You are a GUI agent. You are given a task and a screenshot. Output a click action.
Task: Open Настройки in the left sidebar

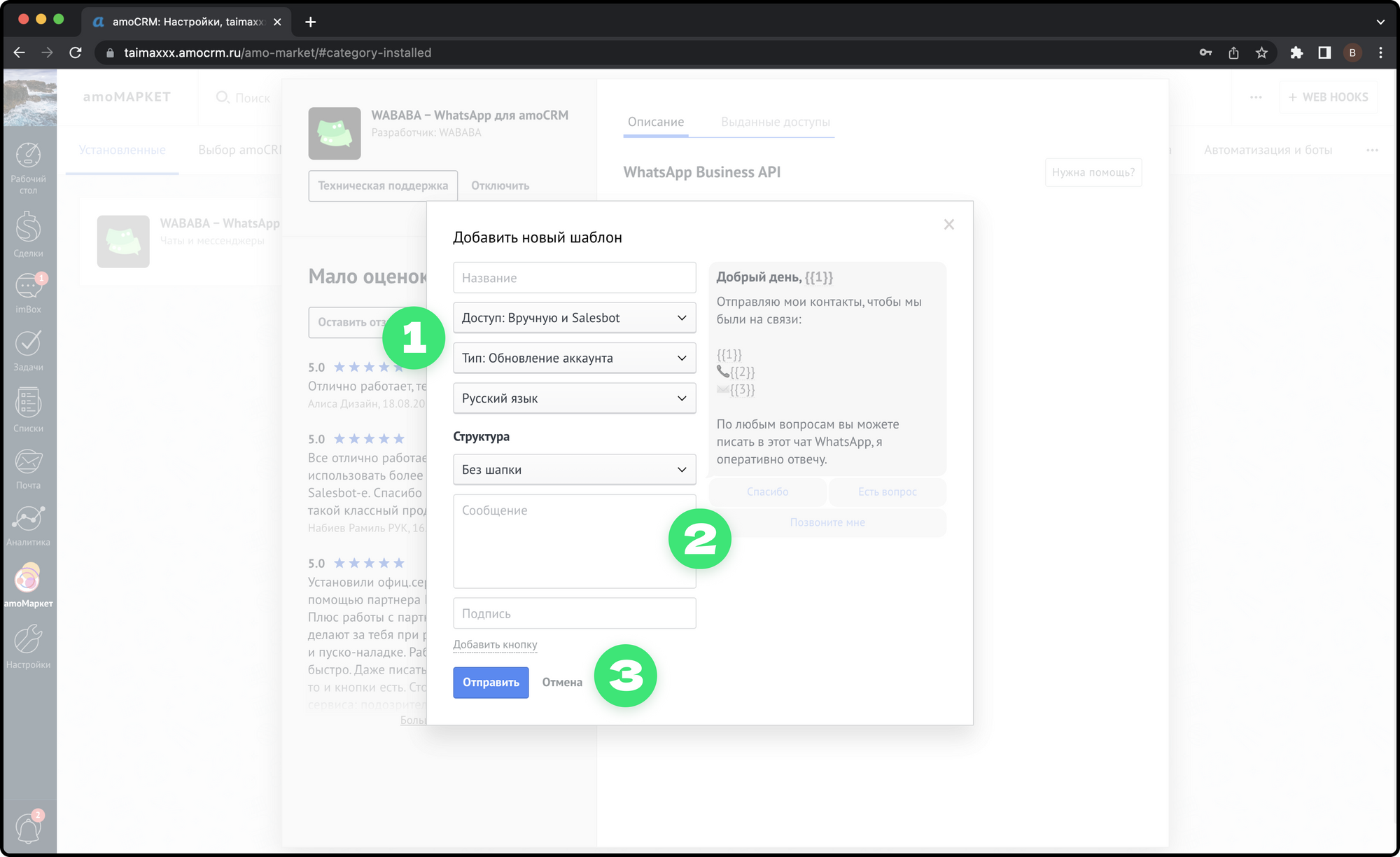point(28,647)
